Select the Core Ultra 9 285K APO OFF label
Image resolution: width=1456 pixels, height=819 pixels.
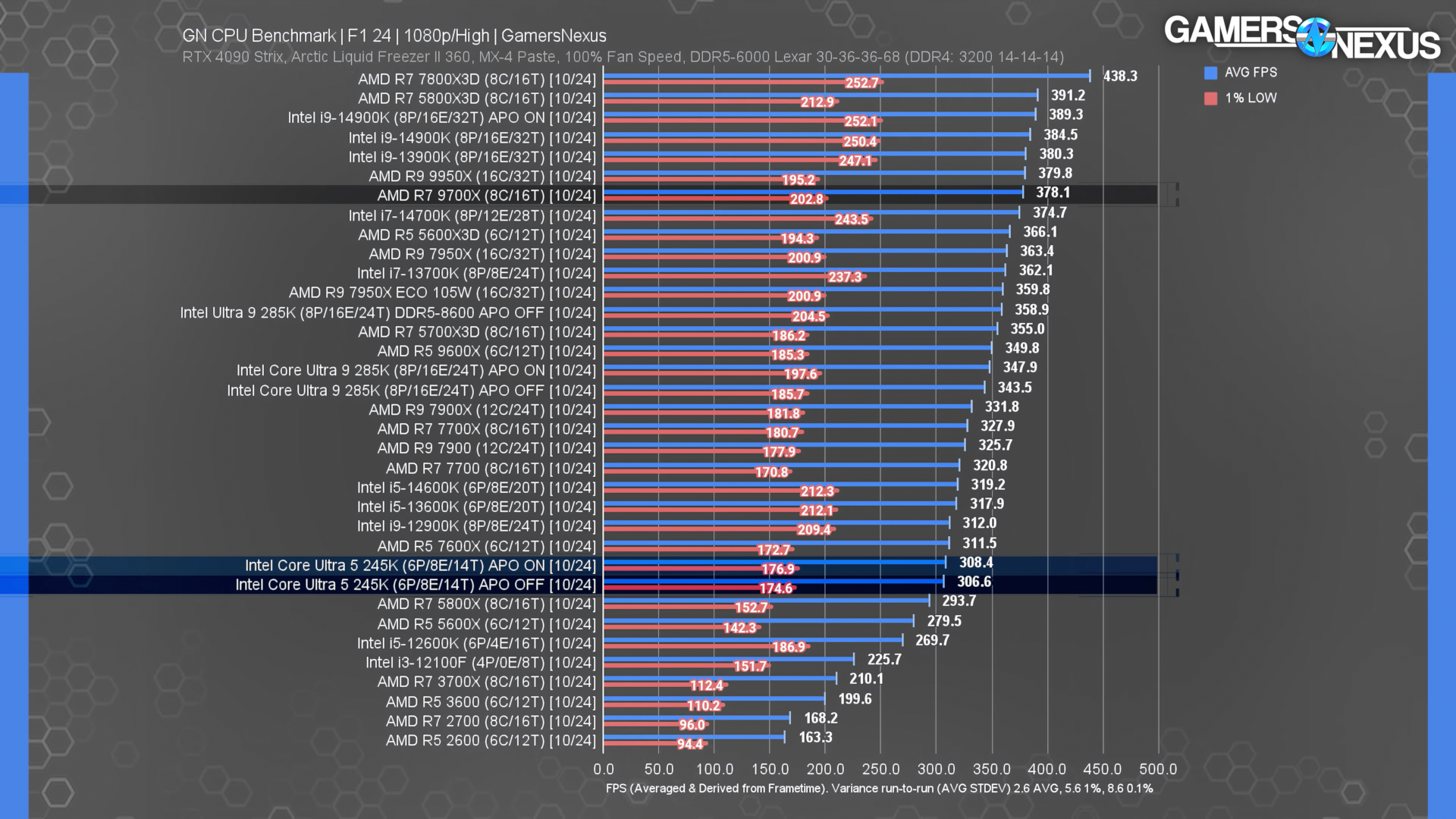[412, 391]
